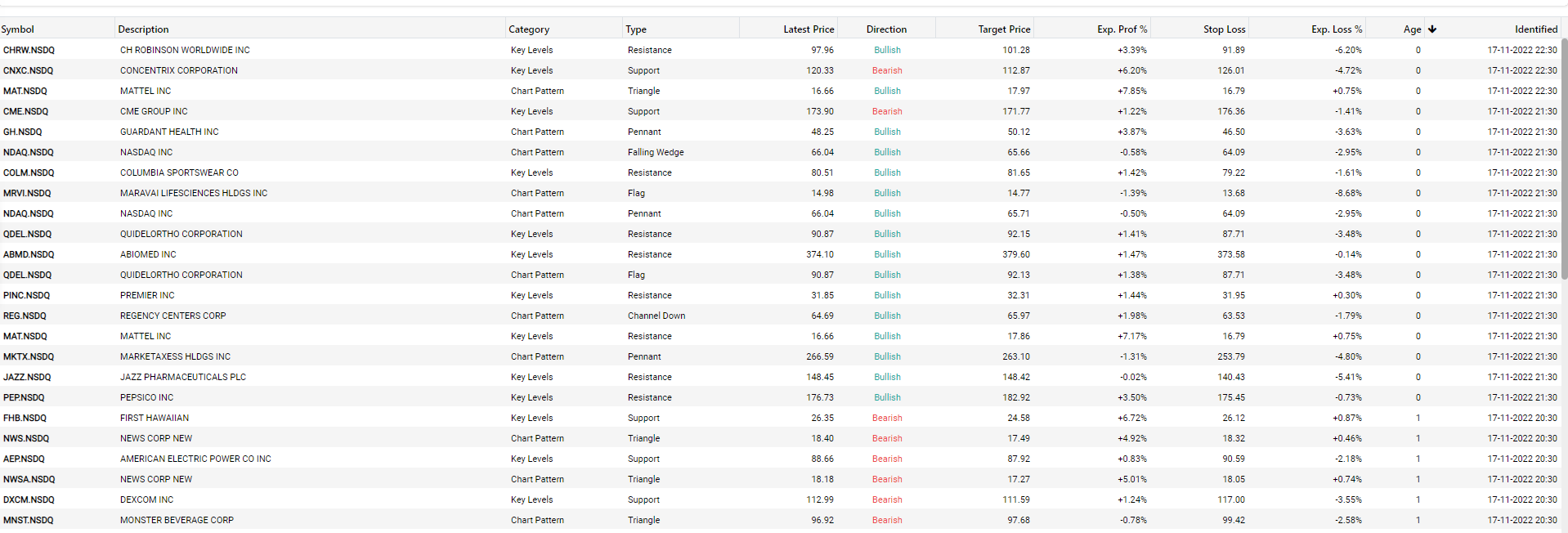Click MARAVAI LIFESCIENCES HLDGS INC description
The height and width of the screenshot is (533, 1568).
[x=194, y=193]
